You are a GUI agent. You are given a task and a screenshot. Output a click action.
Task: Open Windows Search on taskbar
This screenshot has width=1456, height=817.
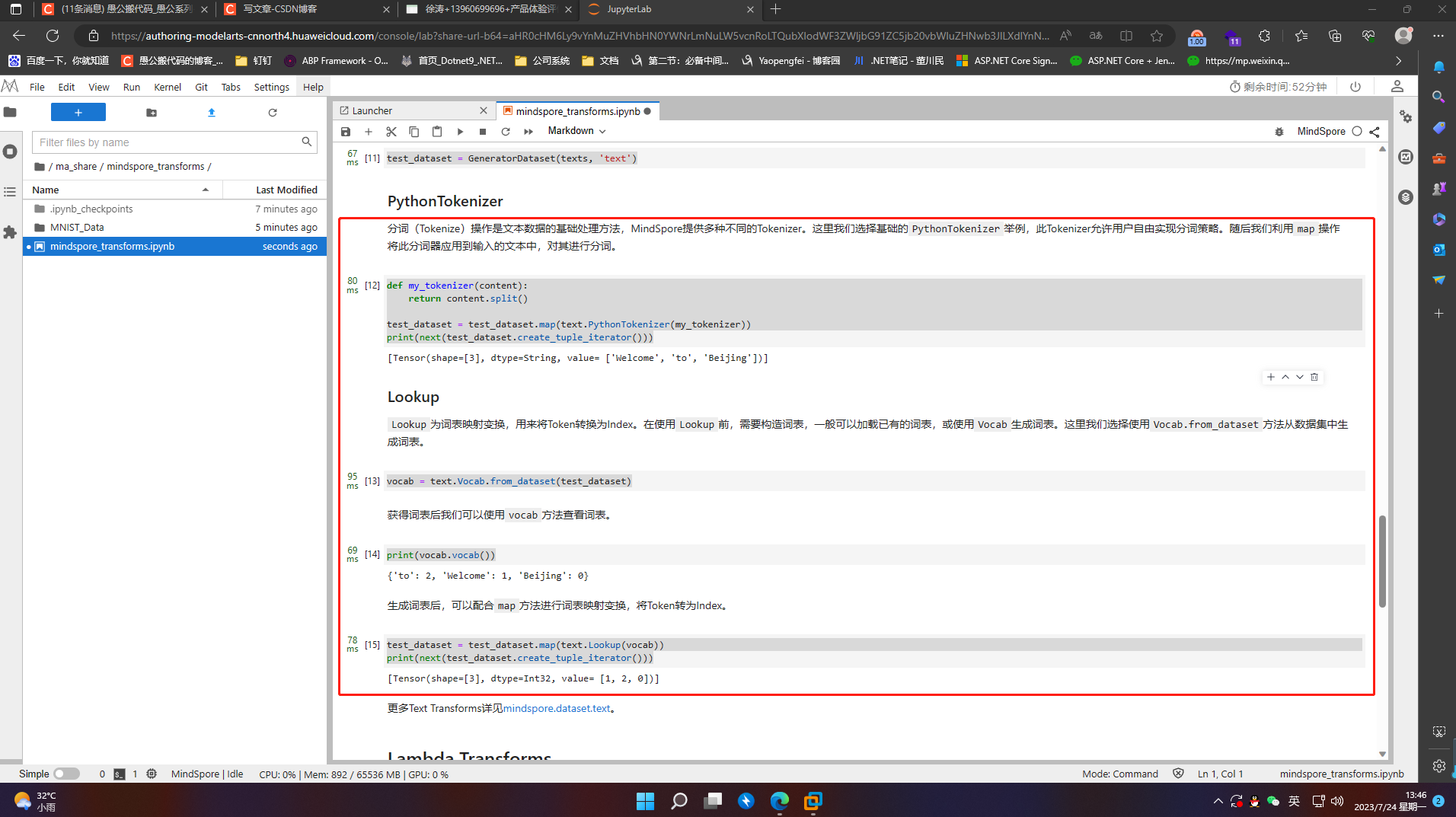(679, 801)
